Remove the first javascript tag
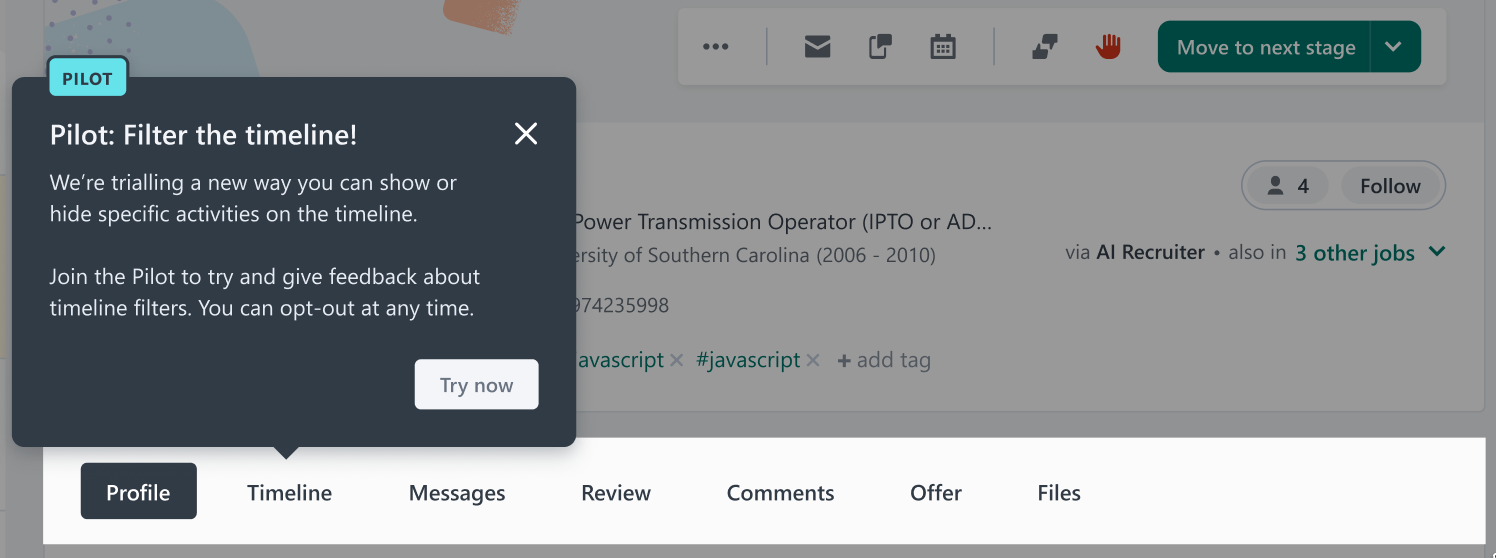Viewport: 1496px width, 558px height. tap(677, 360)
